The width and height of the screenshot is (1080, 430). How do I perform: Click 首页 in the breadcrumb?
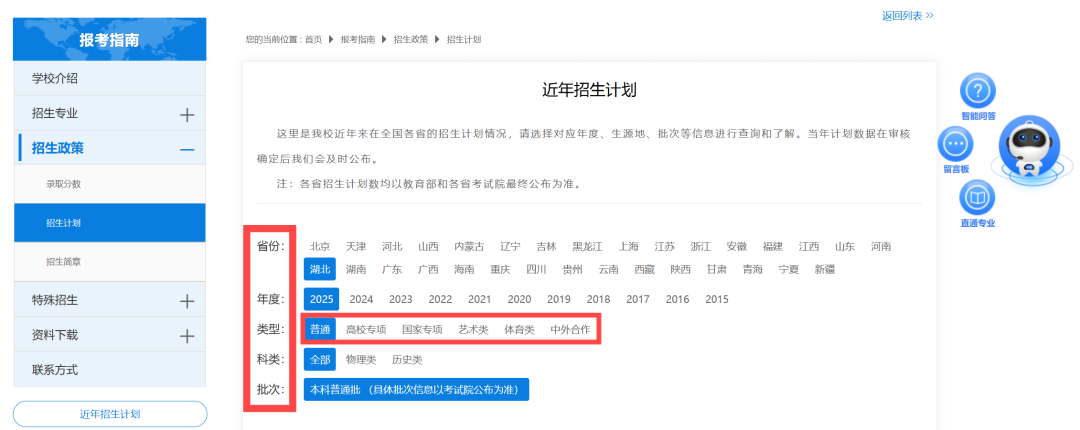[x=313, y=39]
